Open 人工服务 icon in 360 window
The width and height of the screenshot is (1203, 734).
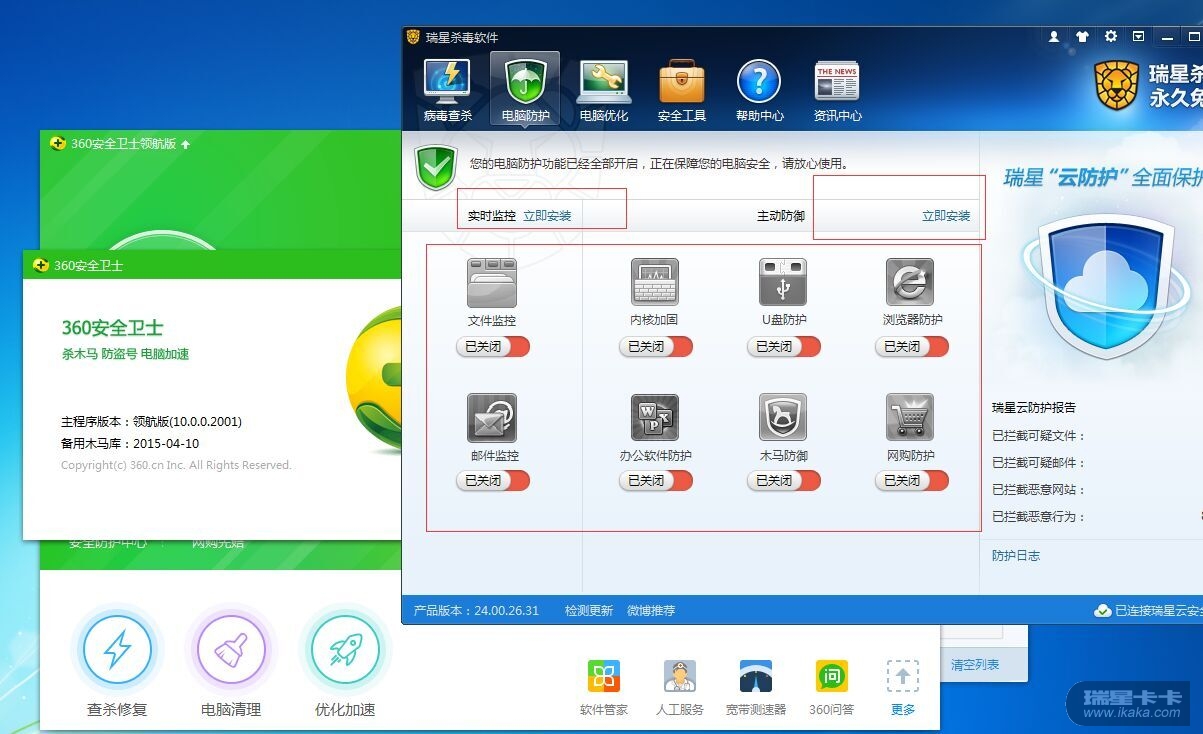[680, 676]
